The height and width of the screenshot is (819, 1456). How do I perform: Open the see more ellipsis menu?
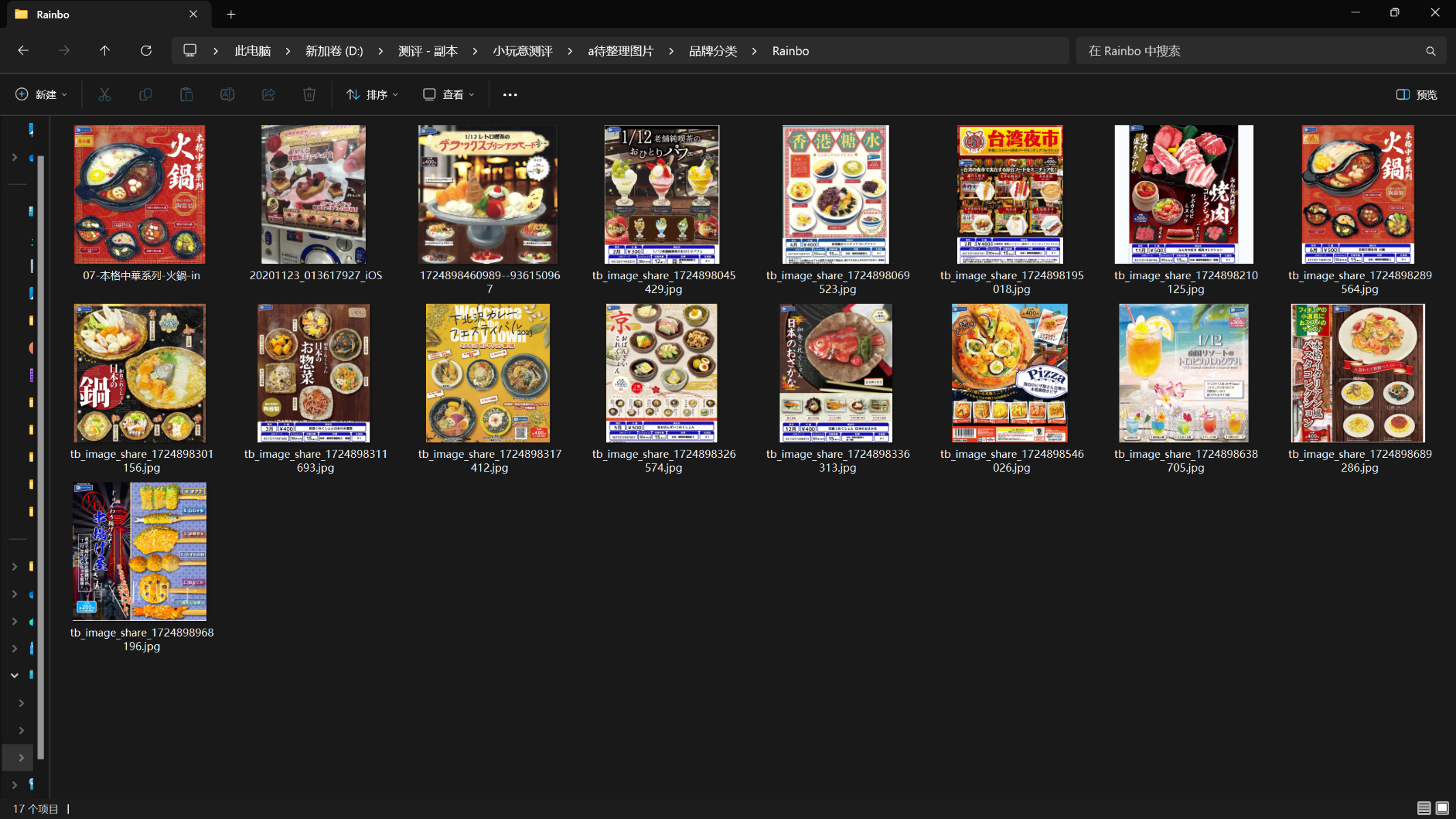click(510, 95)
